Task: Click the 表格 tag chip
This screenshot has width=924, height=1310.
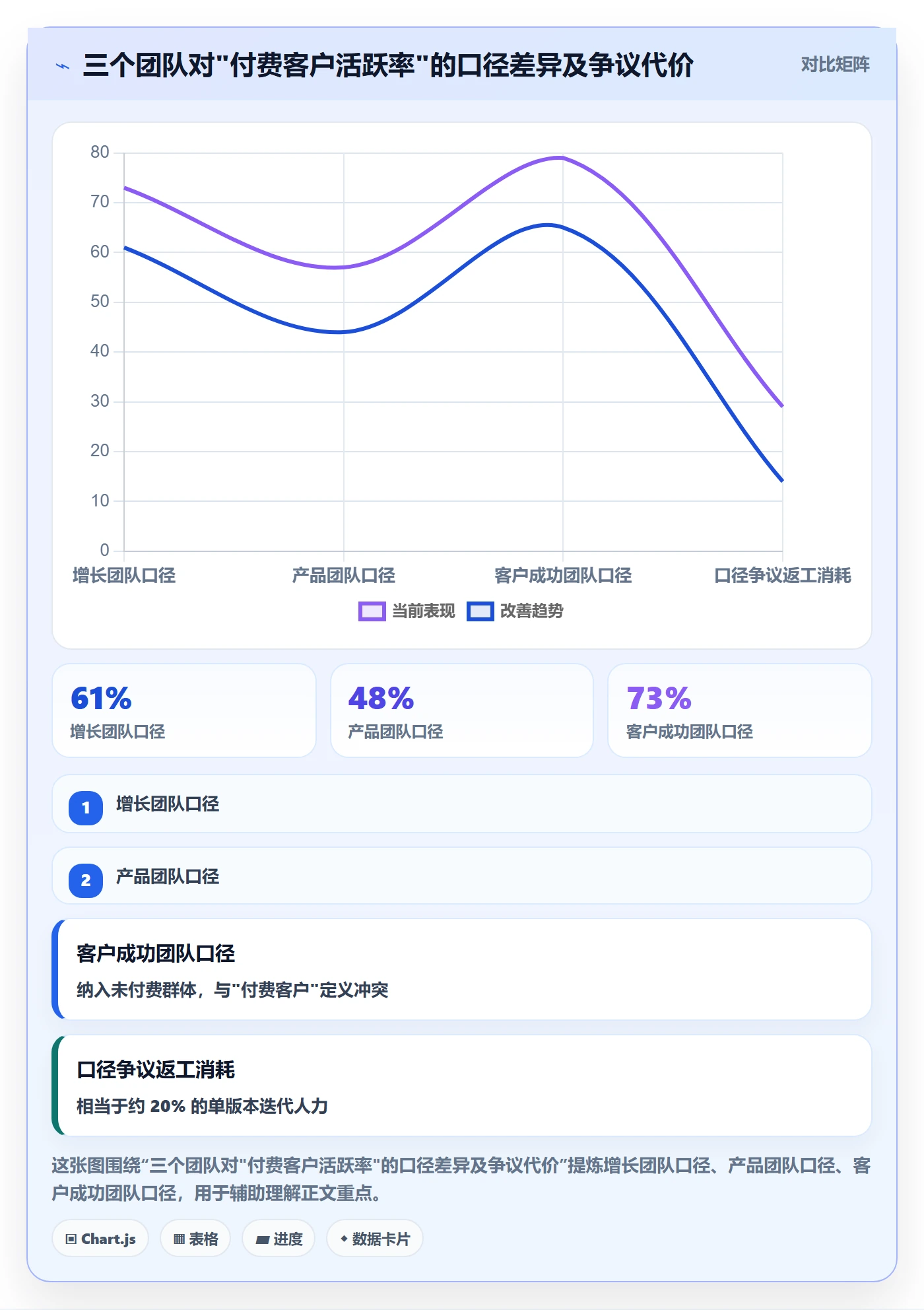Action: point(195,1239)
